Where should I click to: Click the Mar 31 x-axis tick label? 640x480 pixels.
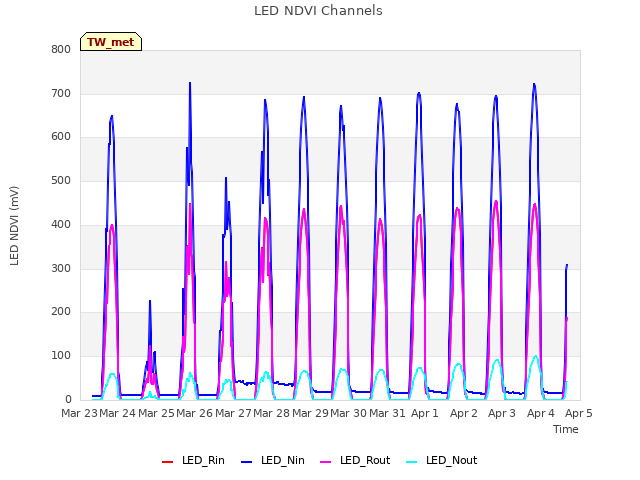[x=387, y=413]
